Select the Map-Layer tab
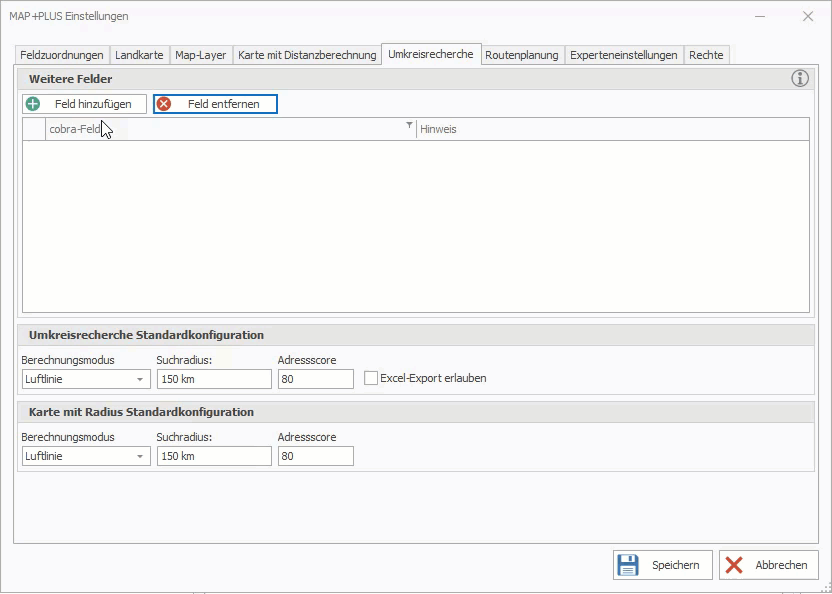 point(201,55)
